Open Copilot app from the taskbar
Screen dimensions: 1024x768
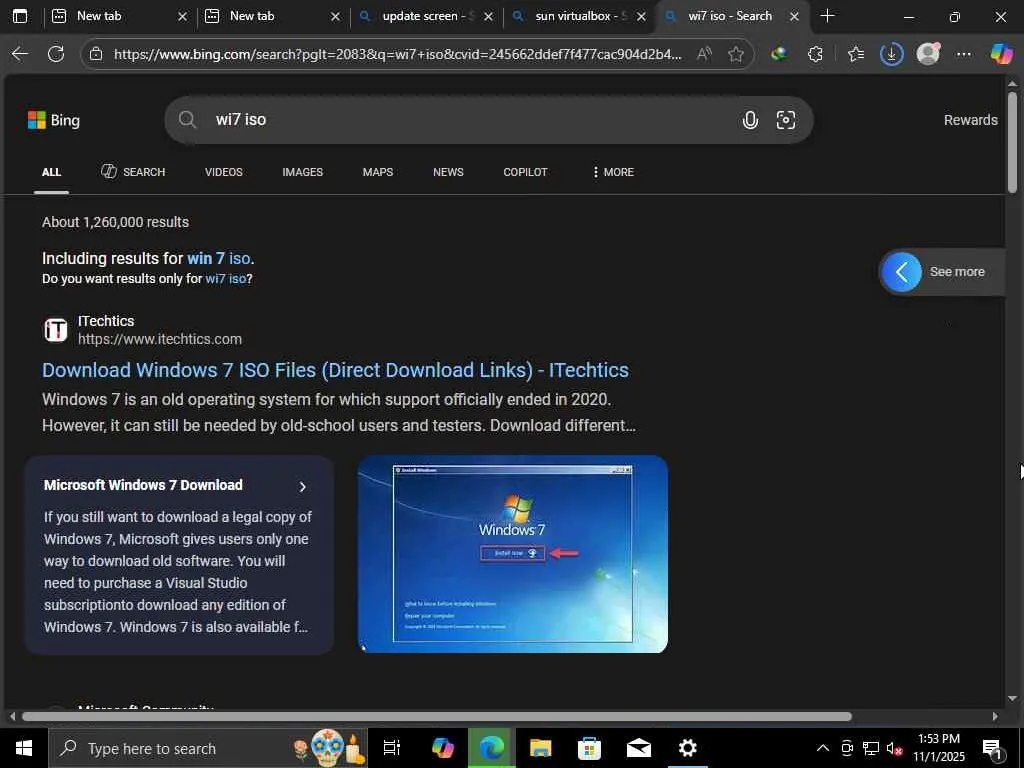[443, 748]
